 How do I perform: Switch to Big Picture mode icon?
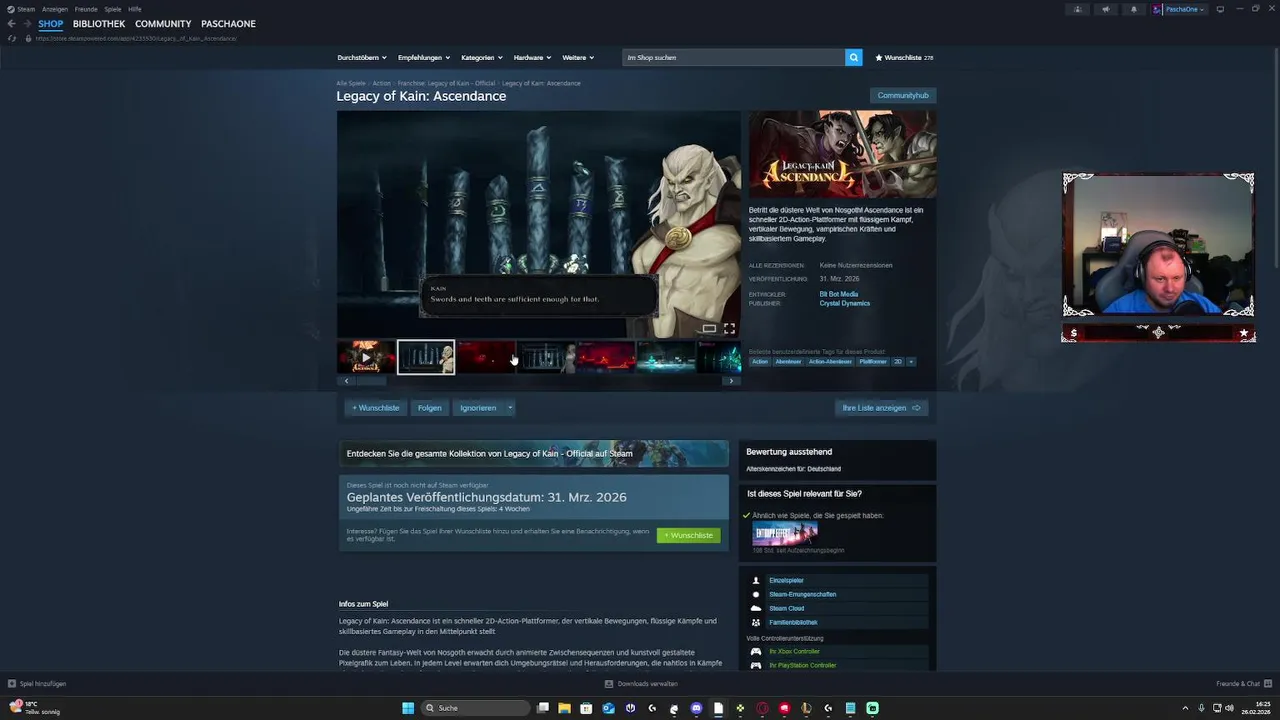pos(1220,9)
